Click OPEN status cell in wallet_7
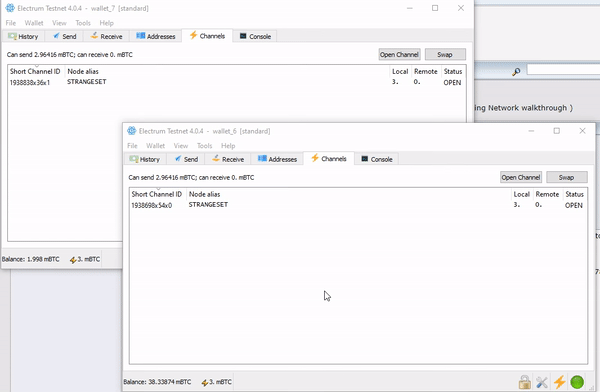 coord(452,83)
